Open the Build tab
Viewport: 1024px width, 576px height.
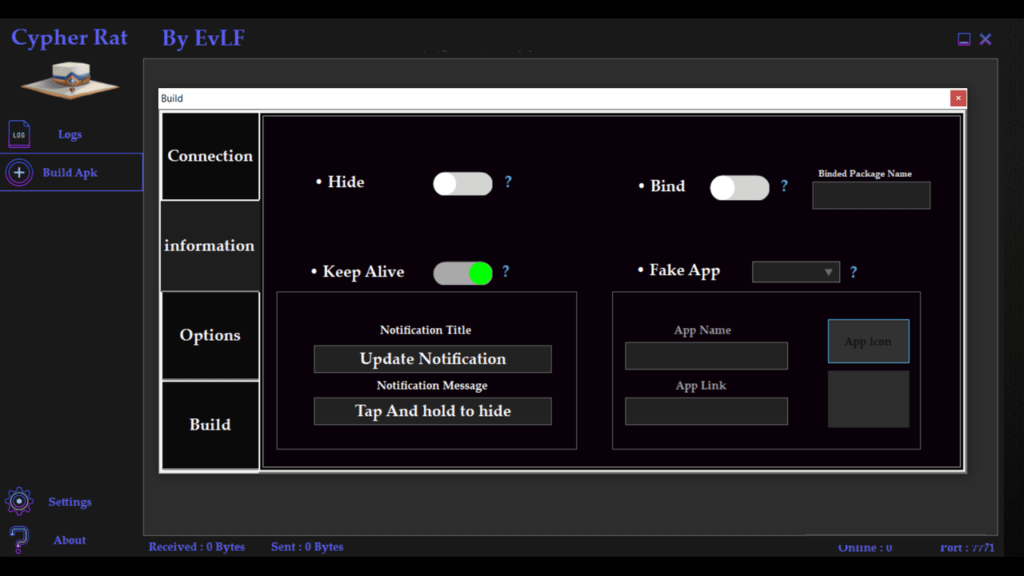pos(210,424)
